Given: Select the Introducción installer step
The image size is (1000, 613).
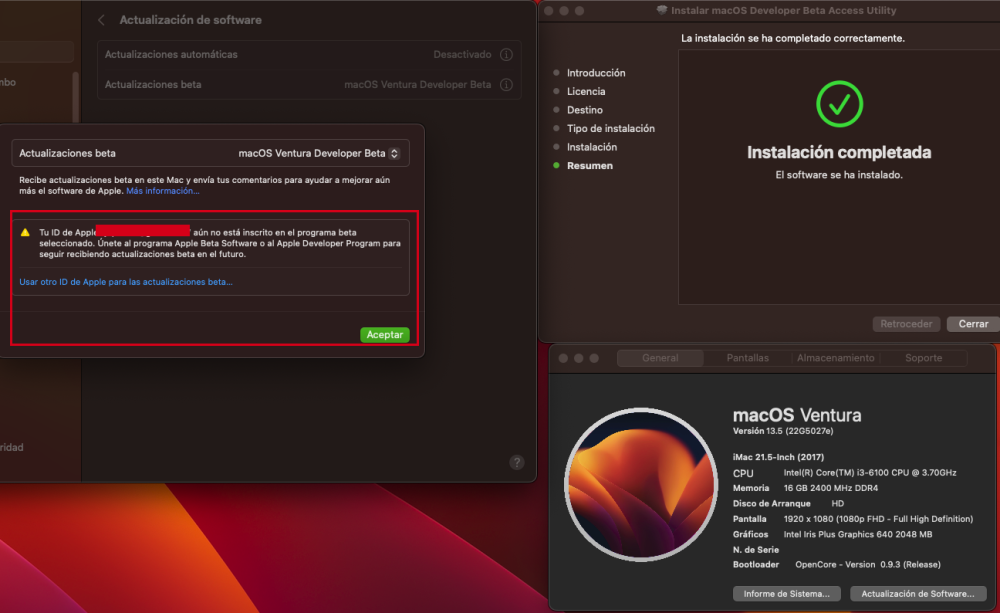Looking at the screenshot, I should 596,73.
